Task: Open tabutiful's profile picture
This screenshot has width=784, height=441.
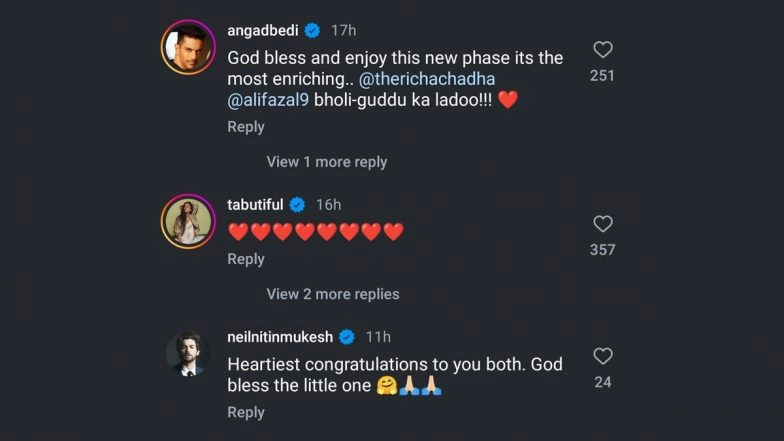Action: click(187, 220)
